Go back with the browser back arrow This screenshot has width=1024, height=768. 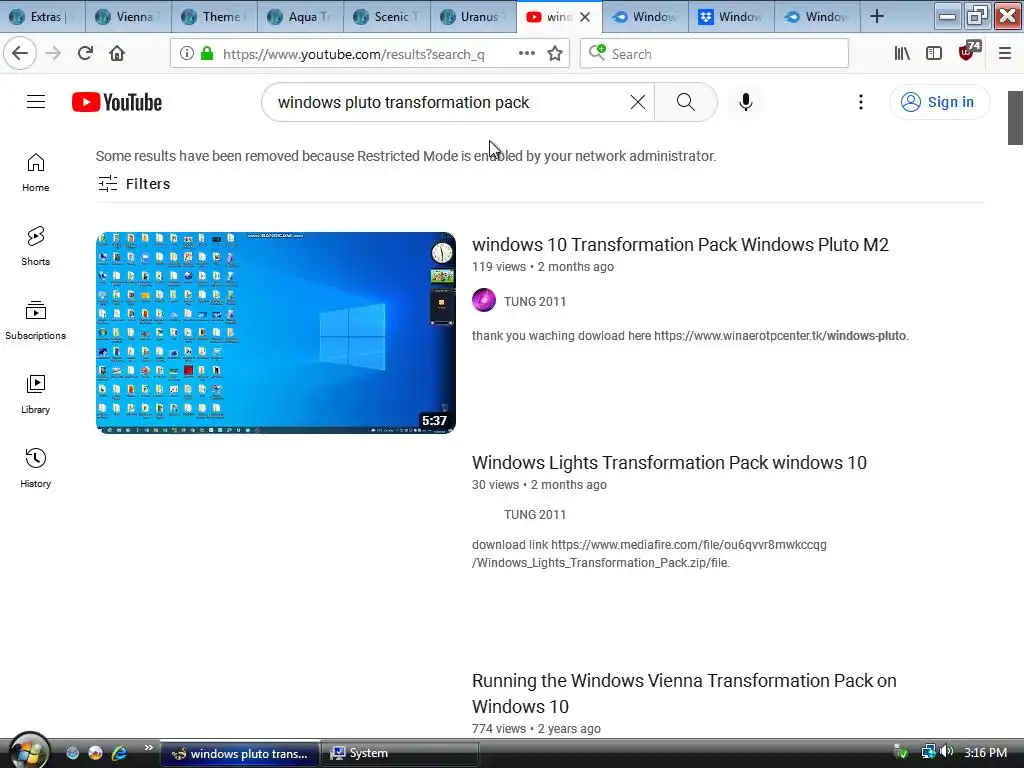click(x=20, y=54)
